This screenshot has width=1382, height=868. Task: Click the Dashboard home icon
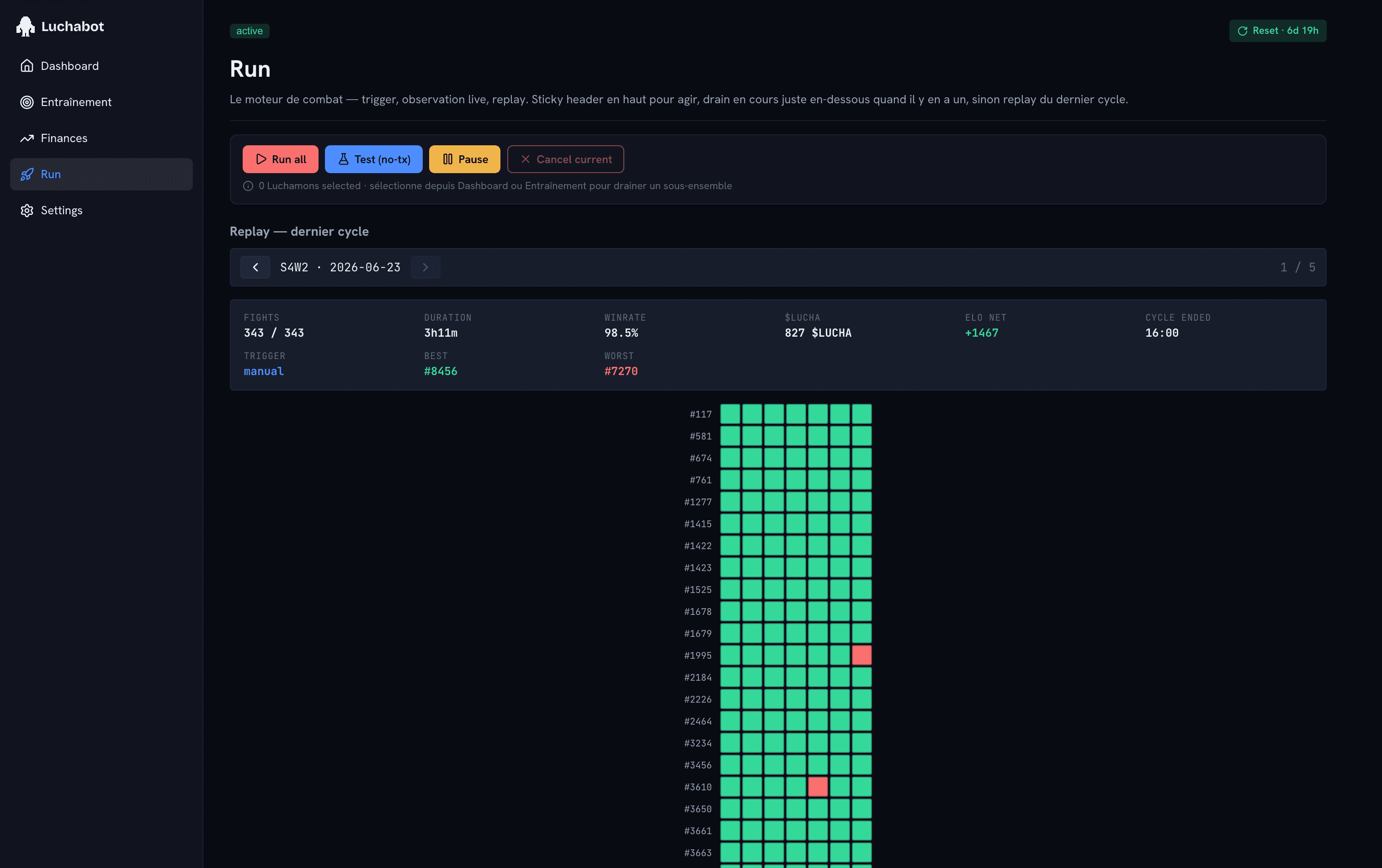(27, 66)
